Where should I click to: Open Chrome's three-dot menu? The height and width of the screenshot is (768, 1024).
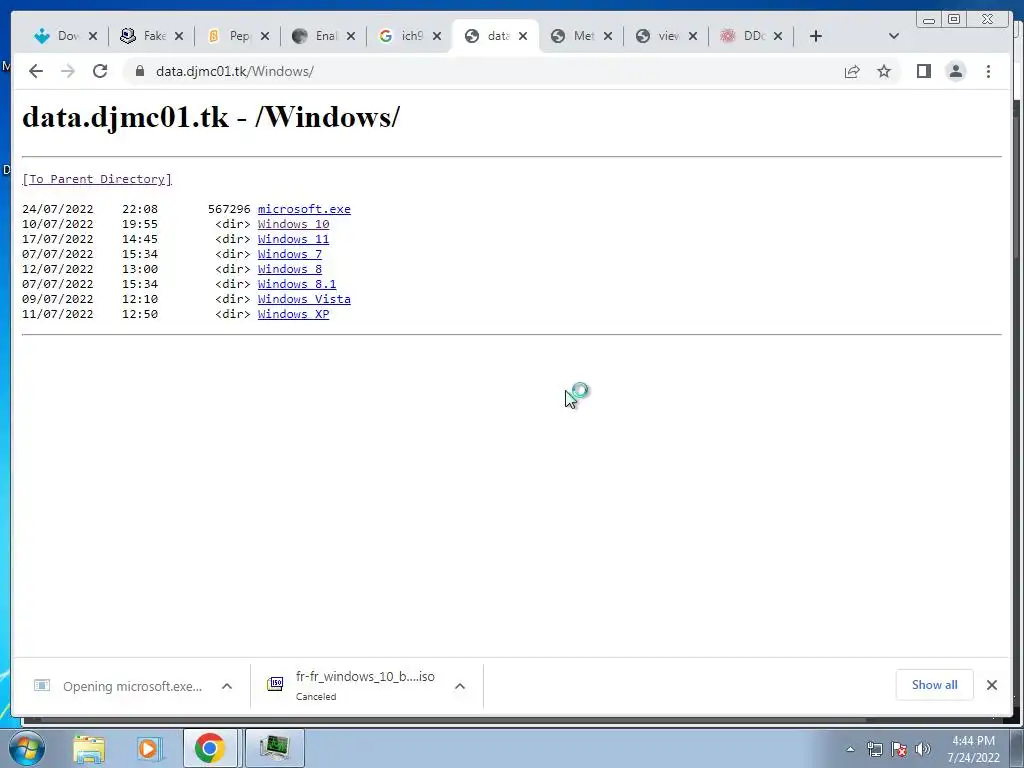[x=988, y=71]
